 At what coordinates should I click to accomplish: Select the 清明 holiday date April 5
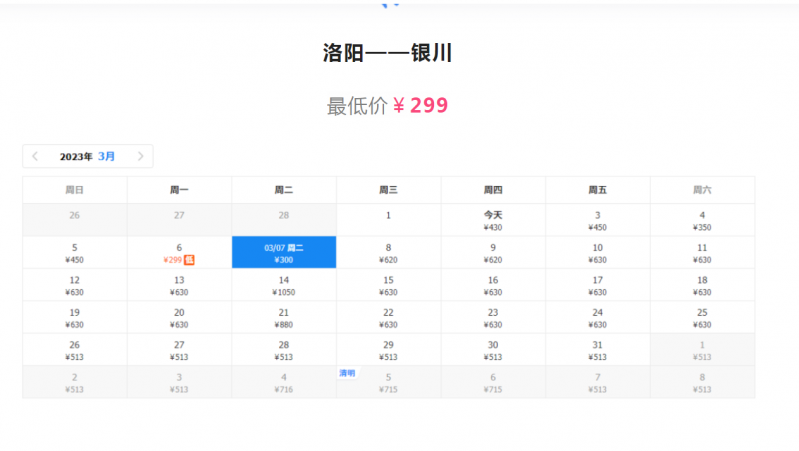point(389,382)
